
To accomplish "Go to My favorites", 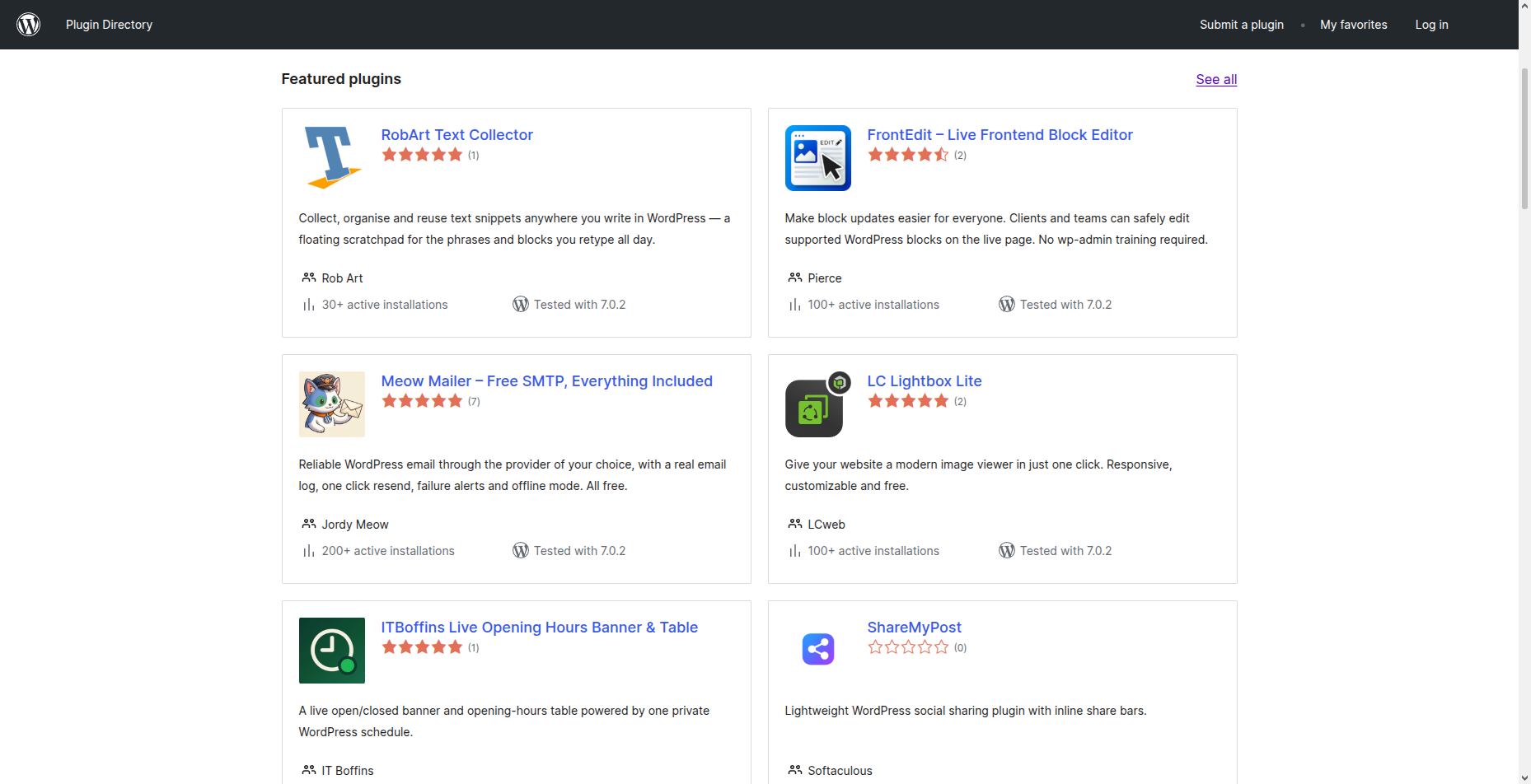I will point(1354,25).
